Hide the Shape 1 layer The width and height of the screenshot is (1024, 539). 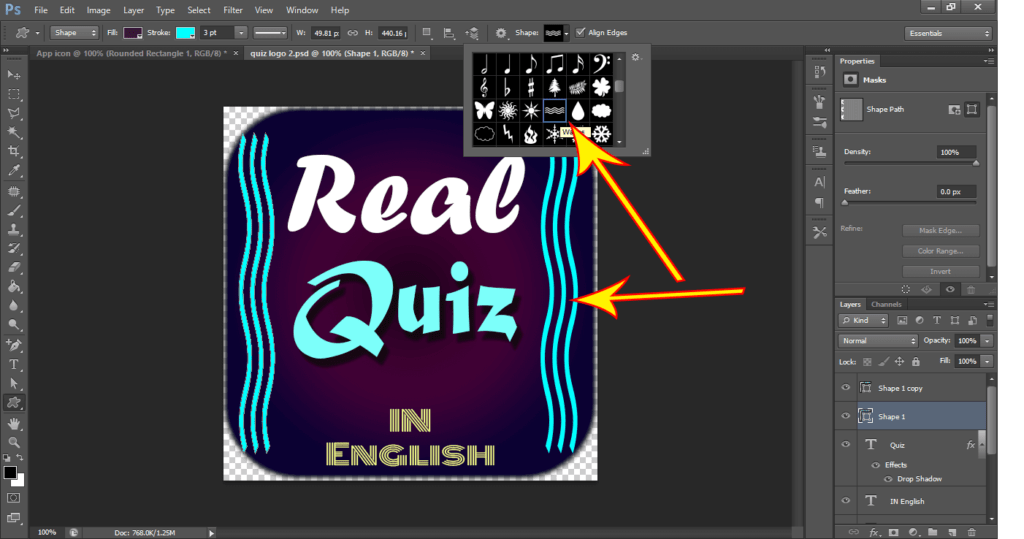point(846,416)
